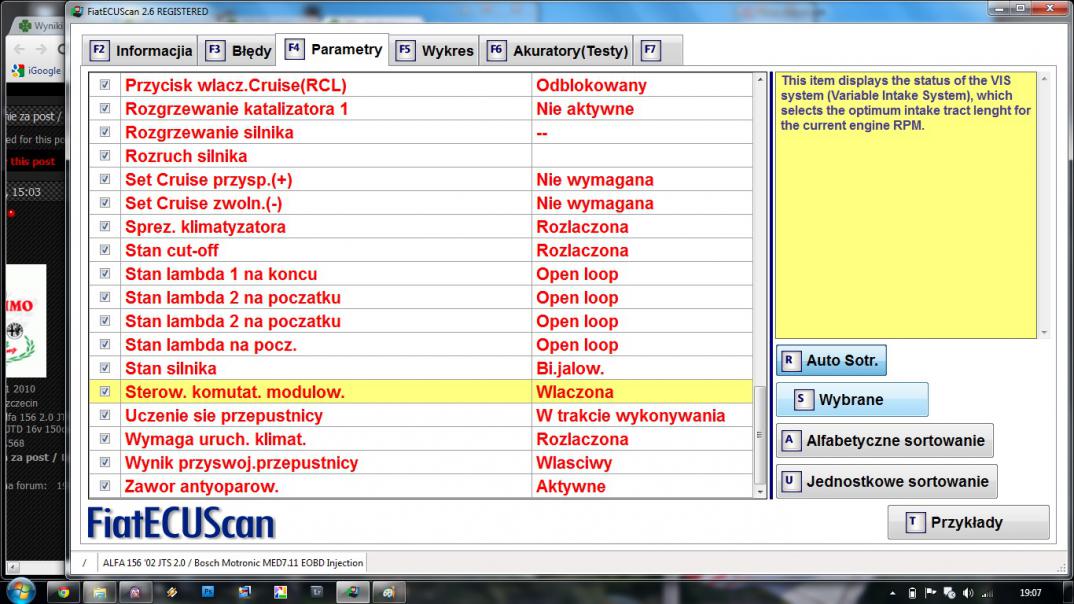1074x604 pixels.
Task: Click the battery tray icon
Action: 912,593
